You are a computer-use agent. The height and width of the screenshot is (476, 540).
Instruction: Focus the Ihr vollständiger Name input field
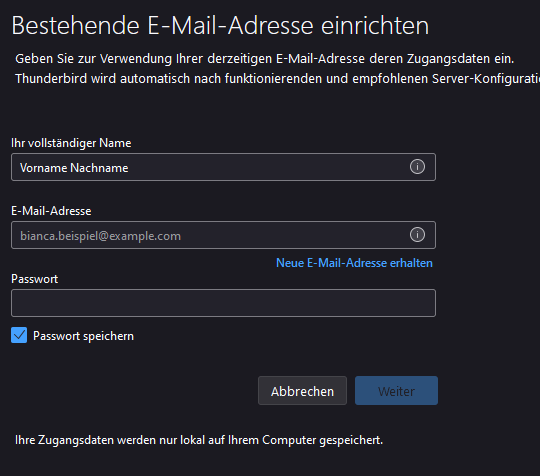click(x=223, y=167)
